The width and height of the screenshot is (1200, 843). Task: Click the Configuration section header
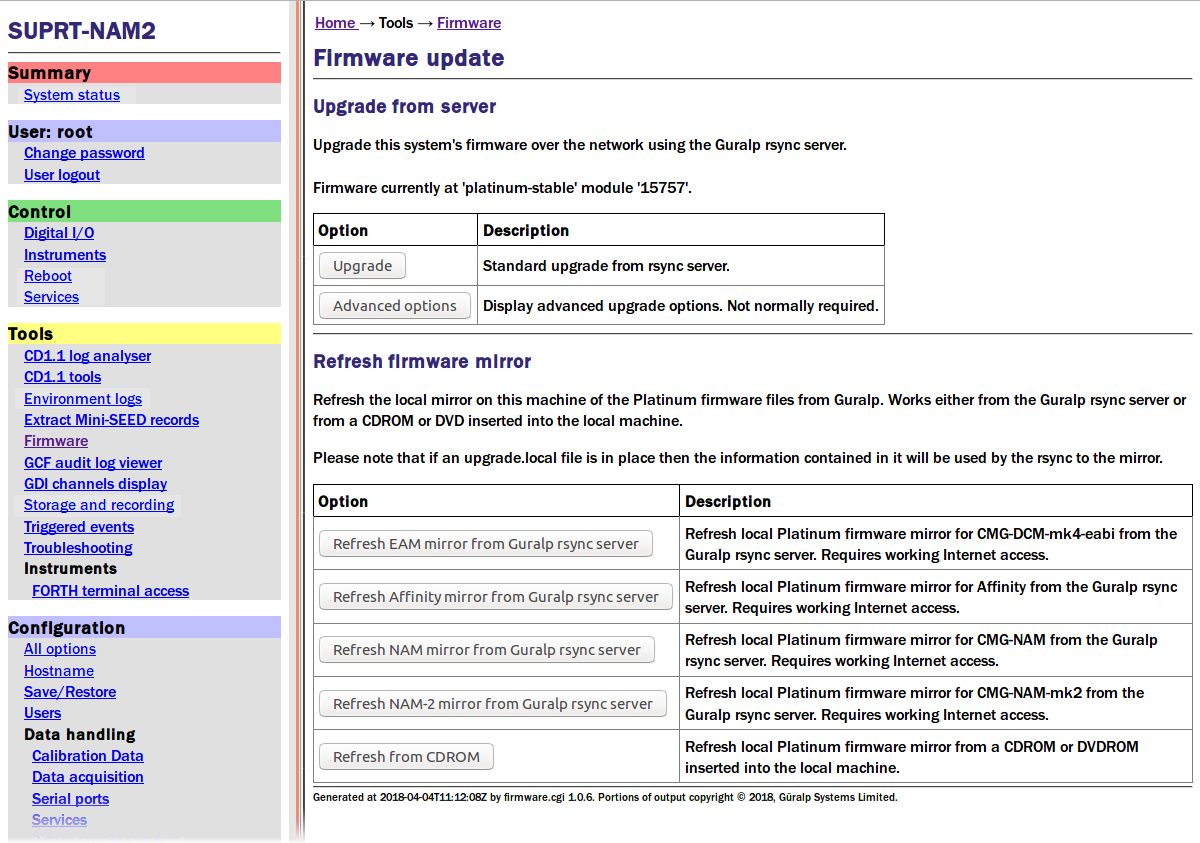144,627
